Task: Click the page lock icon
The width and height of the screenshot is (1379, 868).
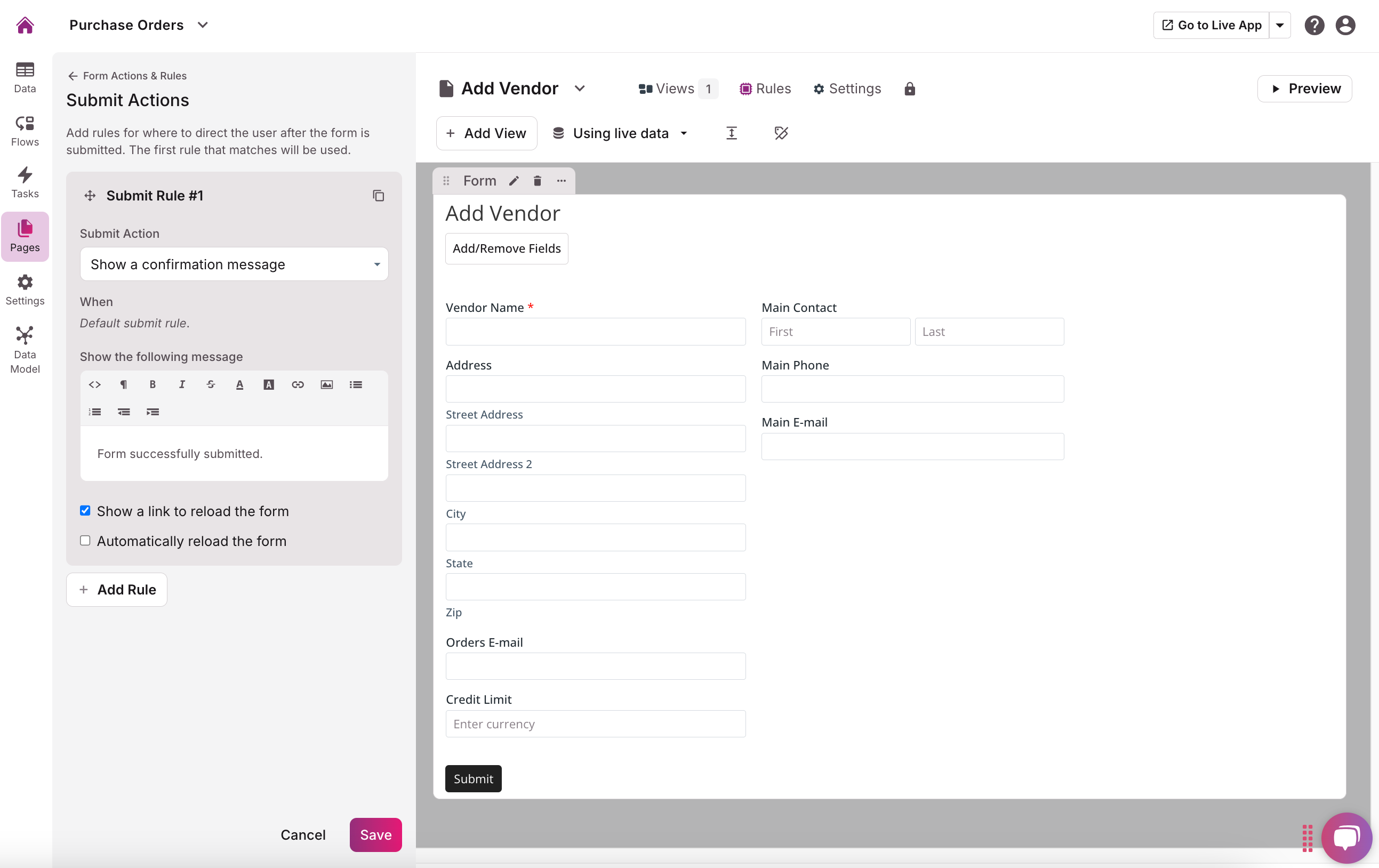Action: (x=909, y=89)
